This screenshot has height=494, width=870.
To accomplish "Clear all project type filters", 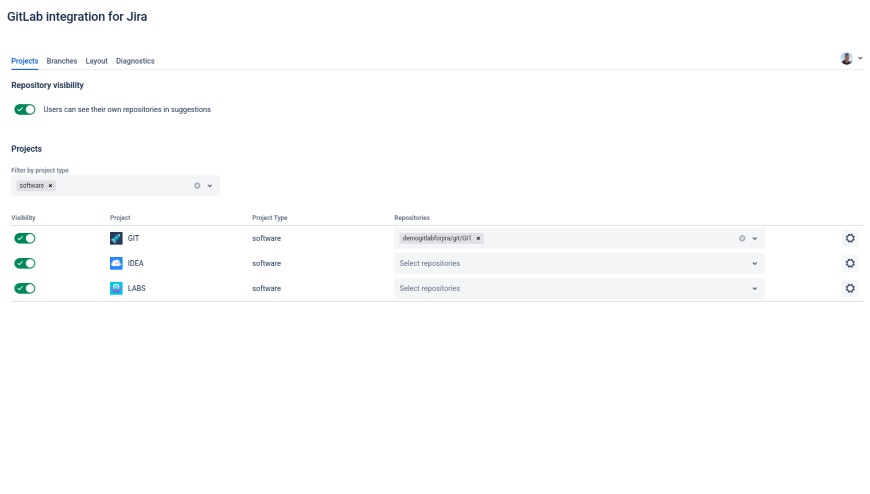I will pos(197,185).
